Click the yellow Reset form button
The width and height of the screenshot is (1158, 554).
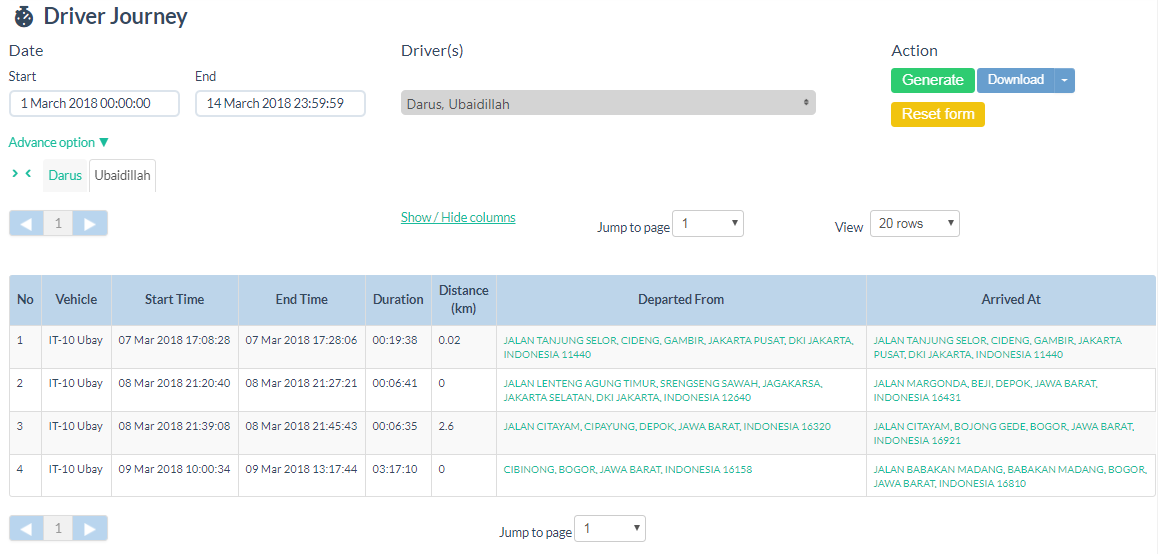click(x=937, y=114)
